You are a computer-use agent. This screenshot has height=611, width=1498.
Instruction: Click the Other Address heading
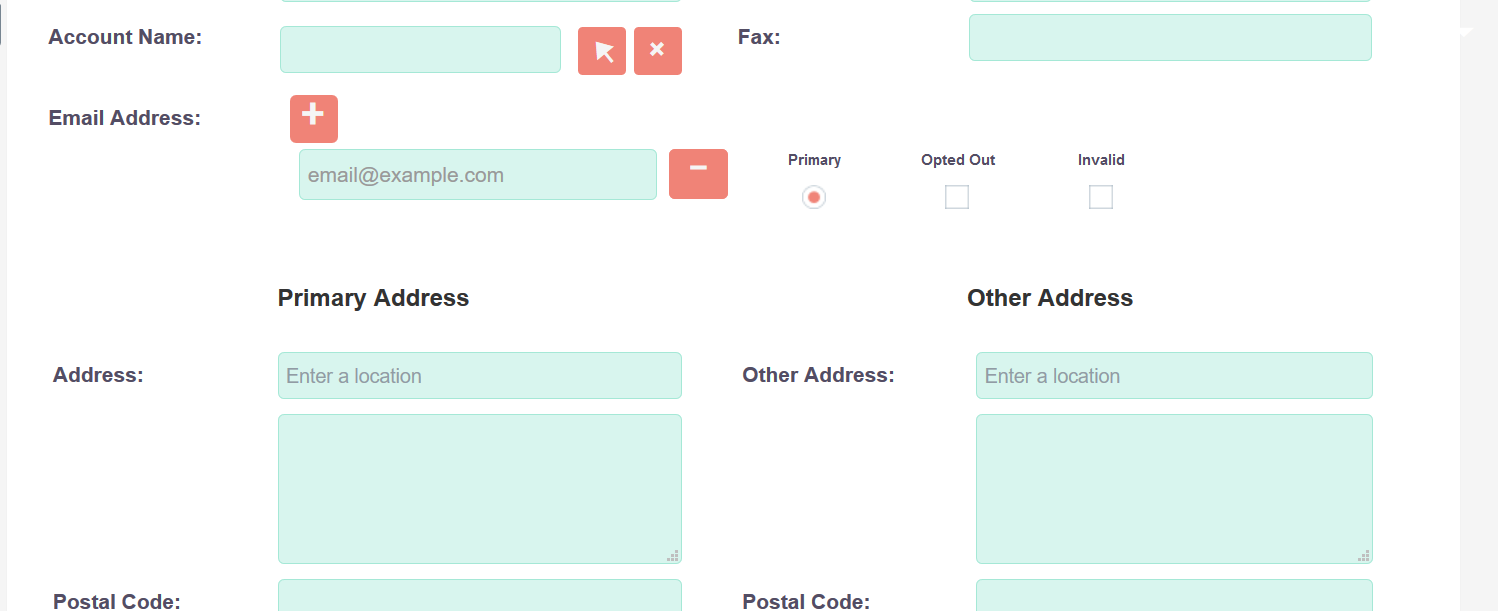(1050, 298)
